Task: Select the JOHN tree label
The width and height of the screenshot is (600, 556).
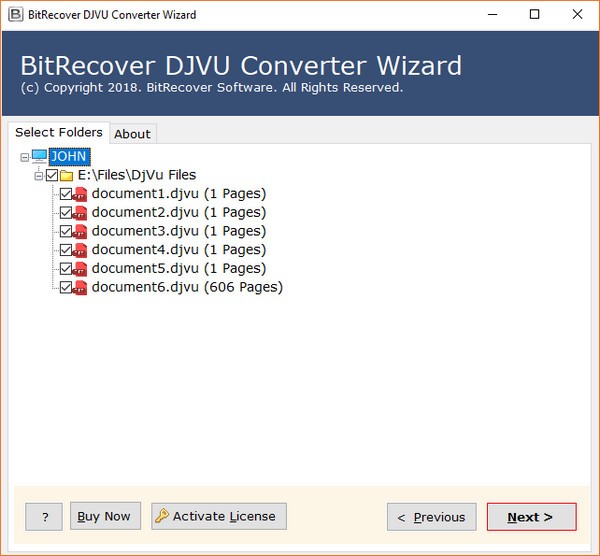Action: coord(69,157)
